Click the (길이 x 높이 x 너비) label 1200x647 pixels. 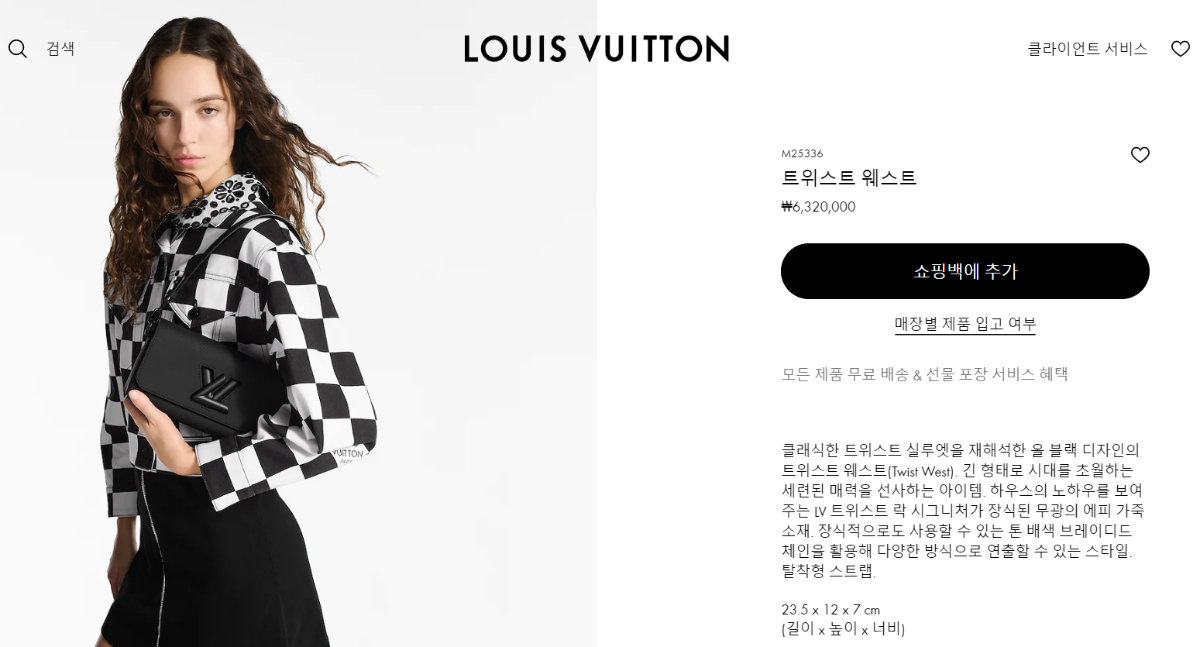843,629
